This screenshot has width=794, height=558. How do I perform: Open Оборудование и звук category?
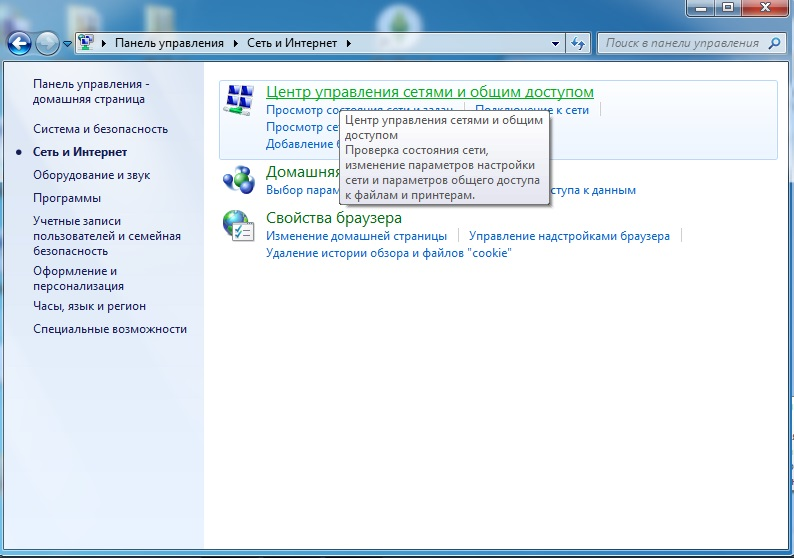click(x=92, y=175)
